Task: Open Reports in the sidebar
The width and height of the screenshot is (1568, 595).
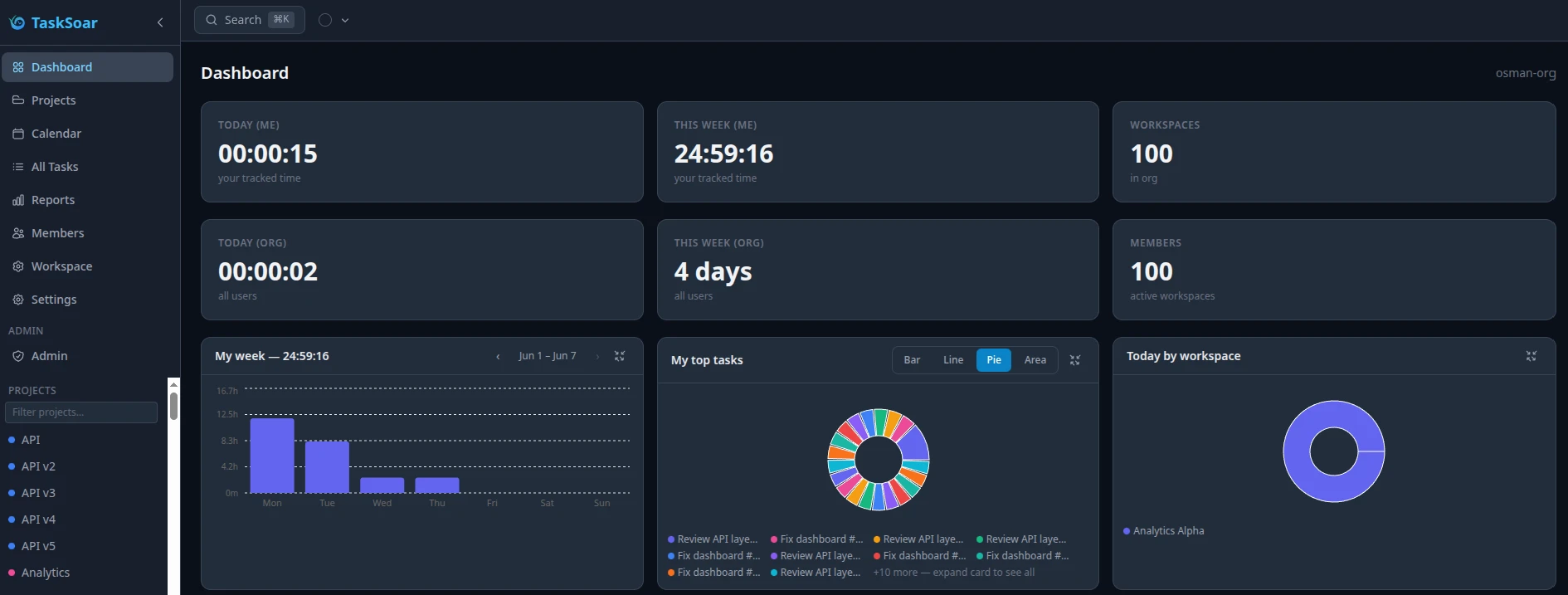Action: click(87, 200)
